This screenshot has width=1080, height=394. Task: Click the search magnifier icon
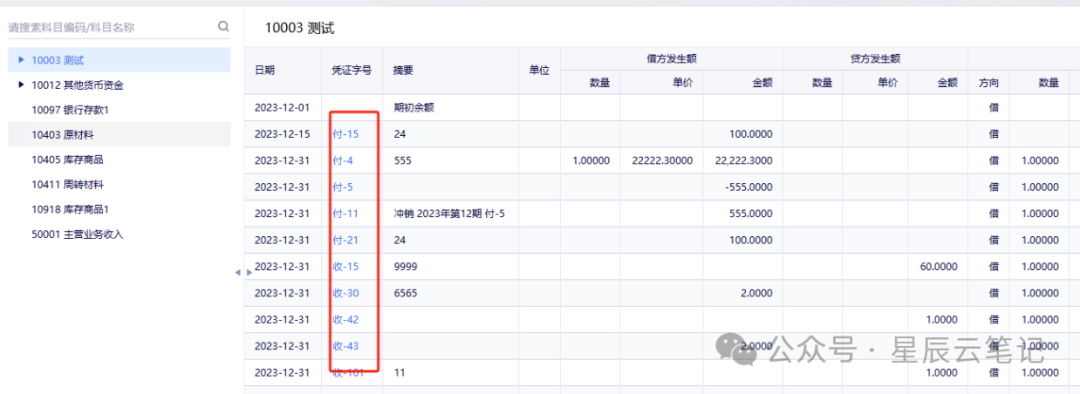[x=223, y=27]
